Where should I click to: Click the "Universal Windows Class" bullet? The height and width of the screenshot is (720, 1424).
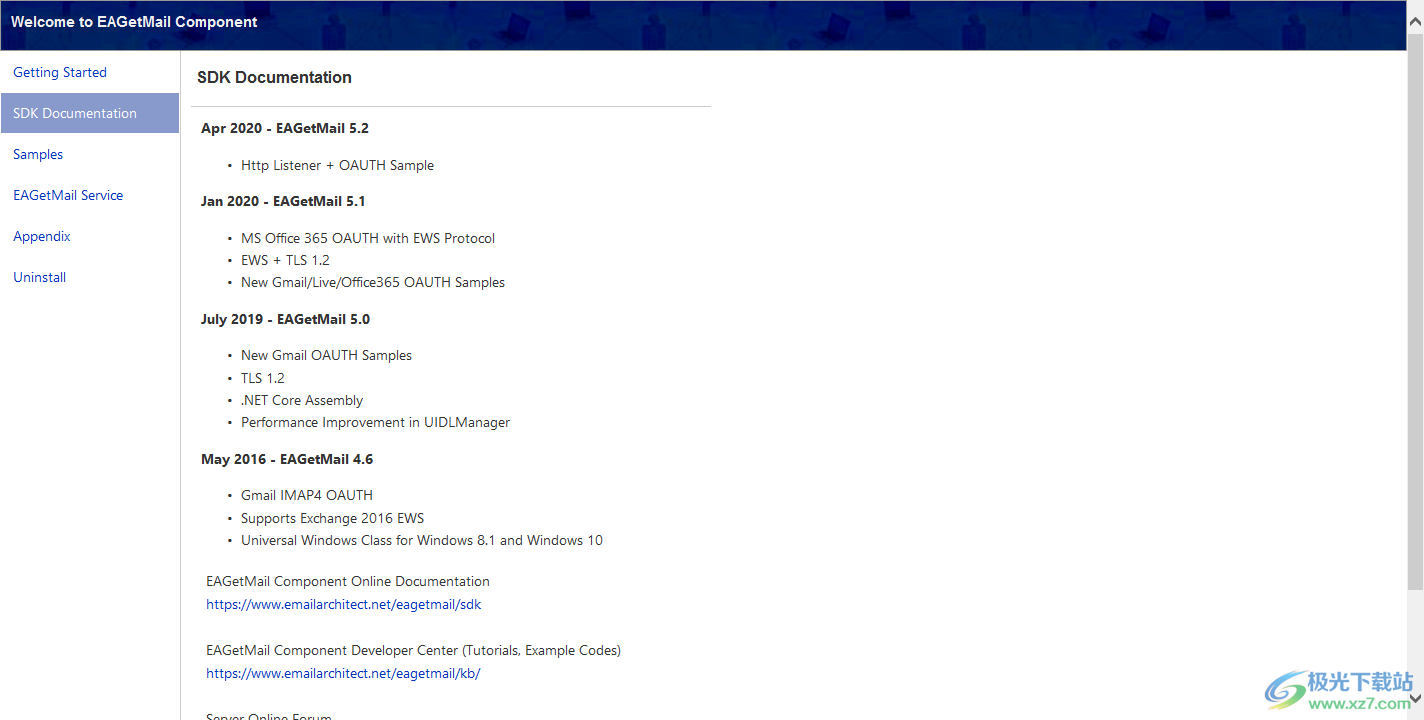[422, 540]
